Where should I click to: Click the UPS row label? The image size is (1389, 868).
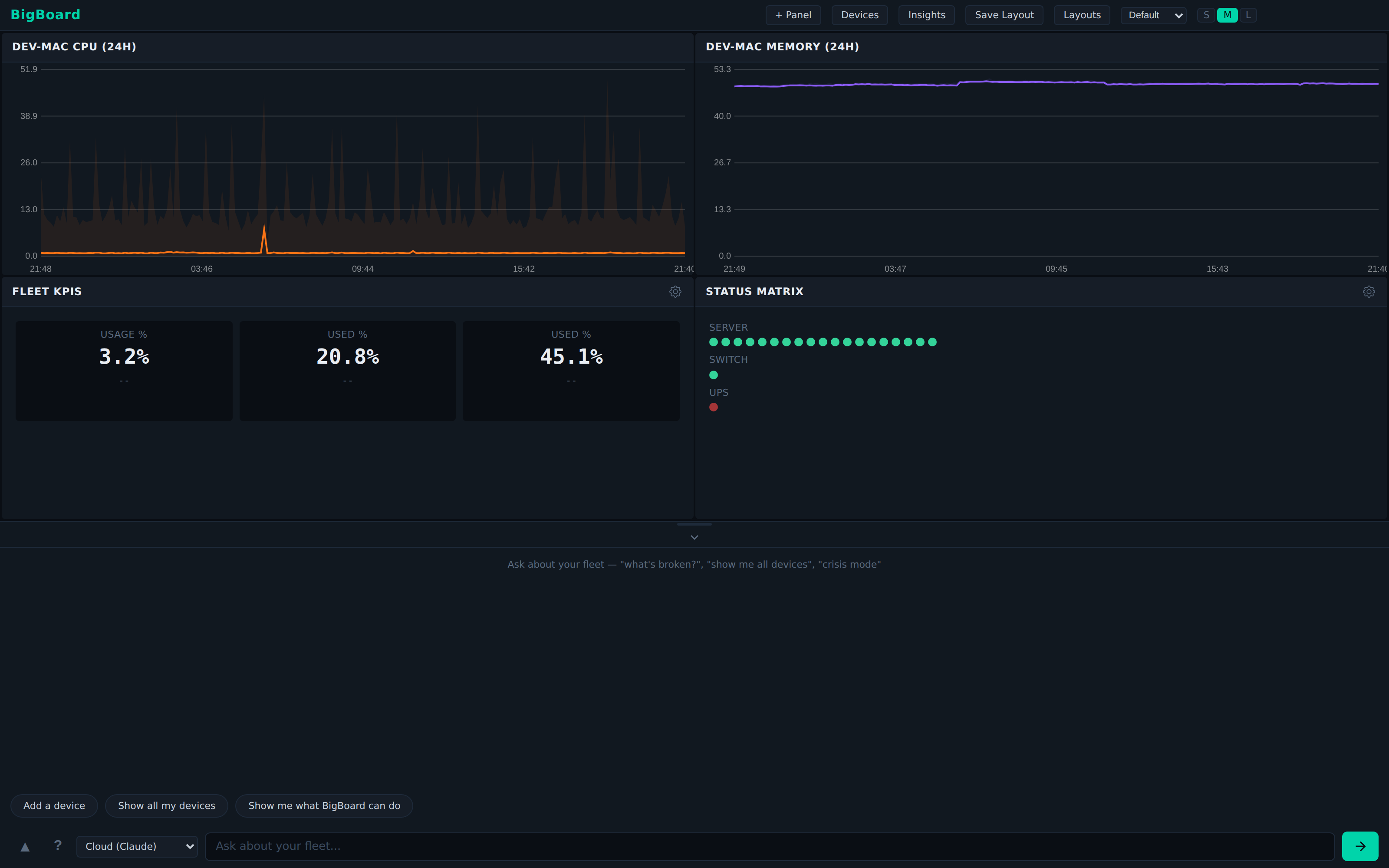718,393
